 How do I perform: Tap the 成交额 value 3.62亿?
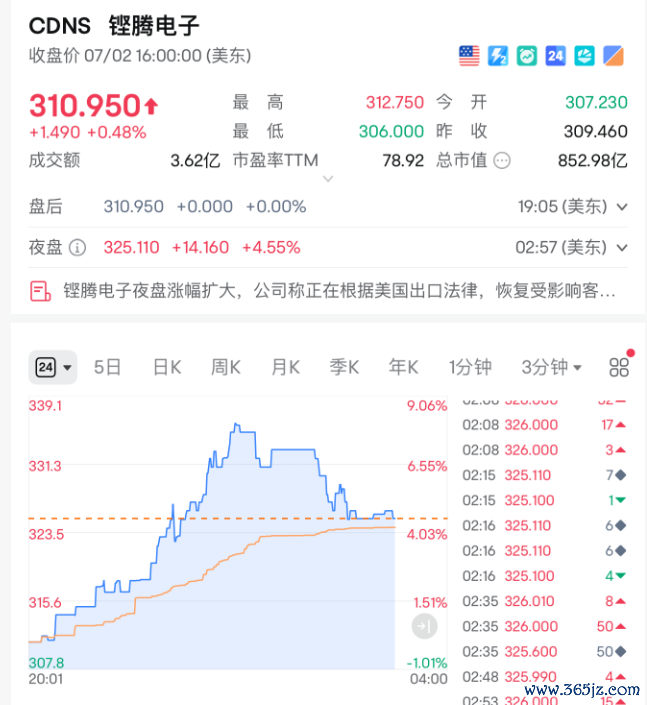(195, 161)
